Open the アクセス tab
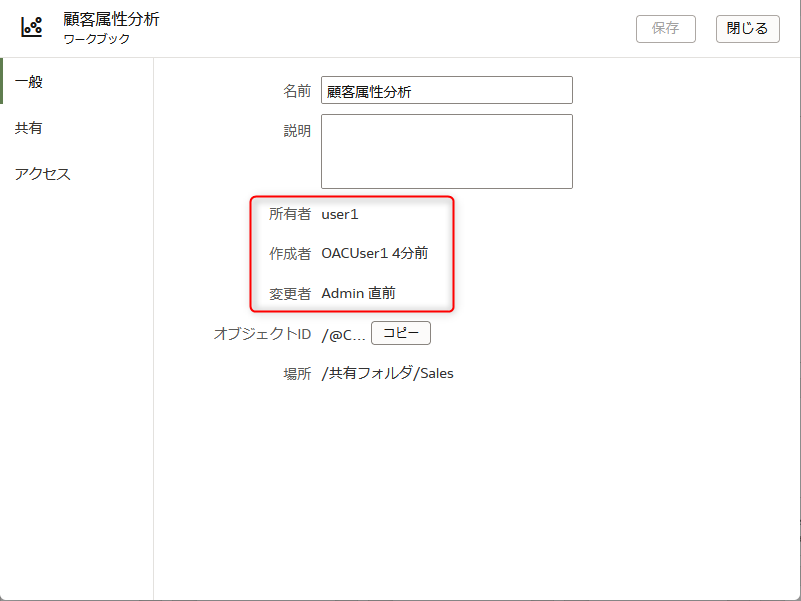This screenshot has width=801, height=601. coord(77,174)
